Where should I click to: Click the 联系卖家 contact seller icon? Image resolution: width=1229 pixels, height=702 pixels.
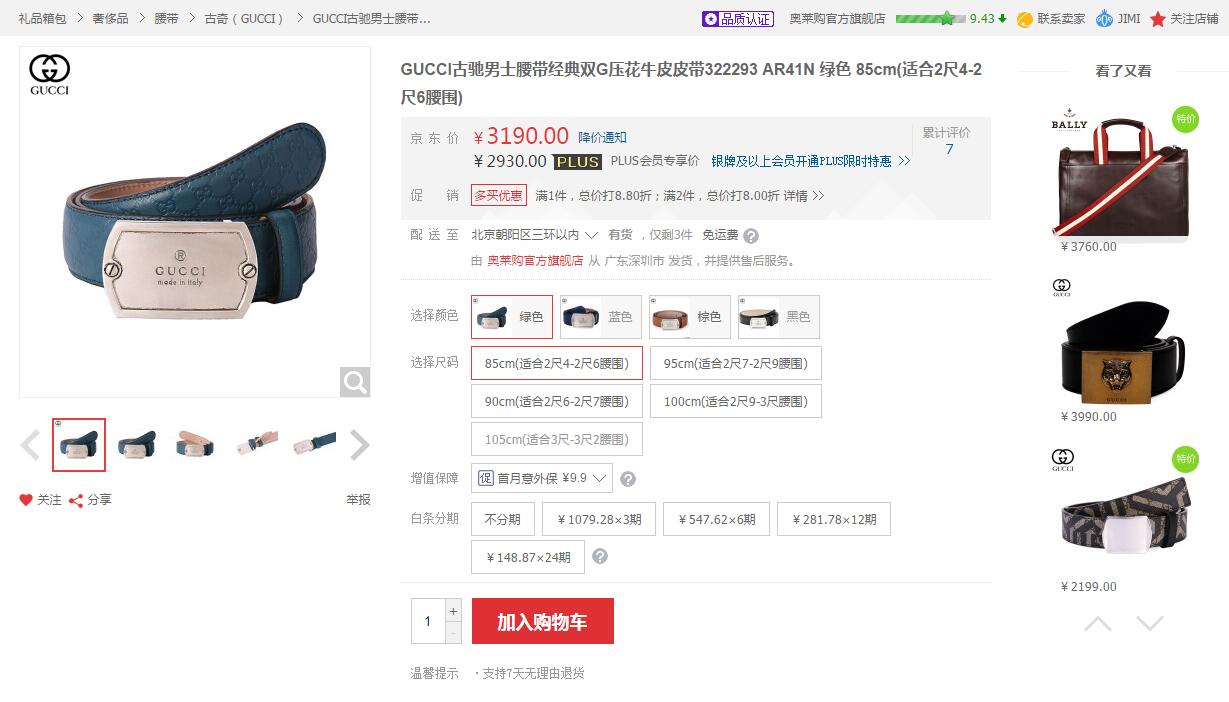1025,19
